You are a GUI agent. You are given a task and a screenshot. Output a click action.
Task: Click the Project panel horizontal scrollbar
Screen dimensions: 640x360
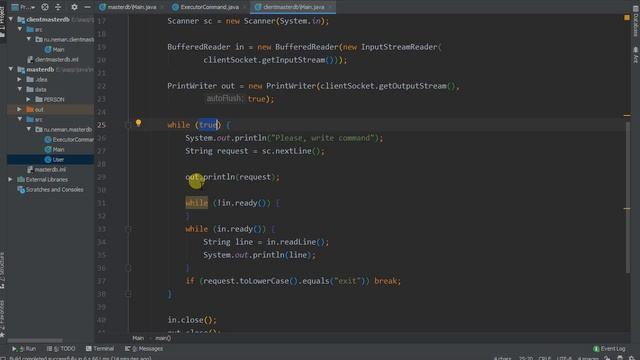tap(35, 340)
